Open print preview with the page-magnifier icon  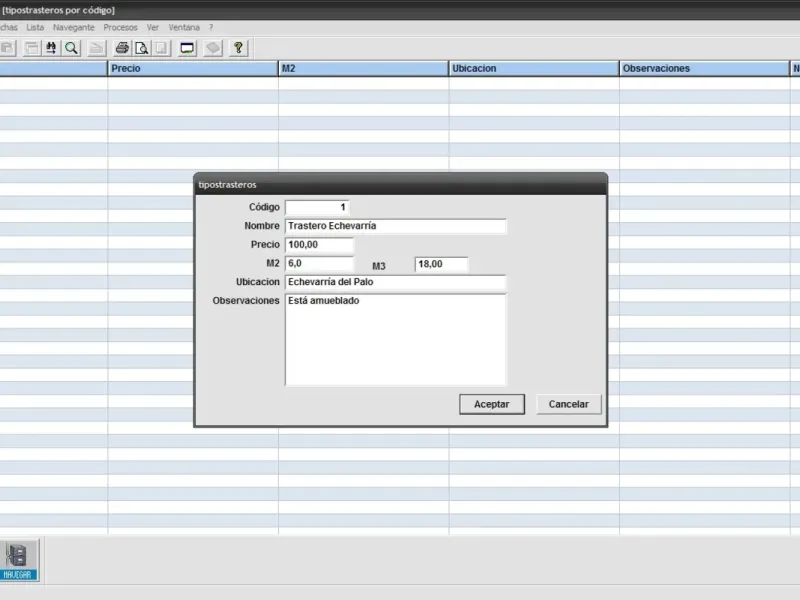coord(141,48)
